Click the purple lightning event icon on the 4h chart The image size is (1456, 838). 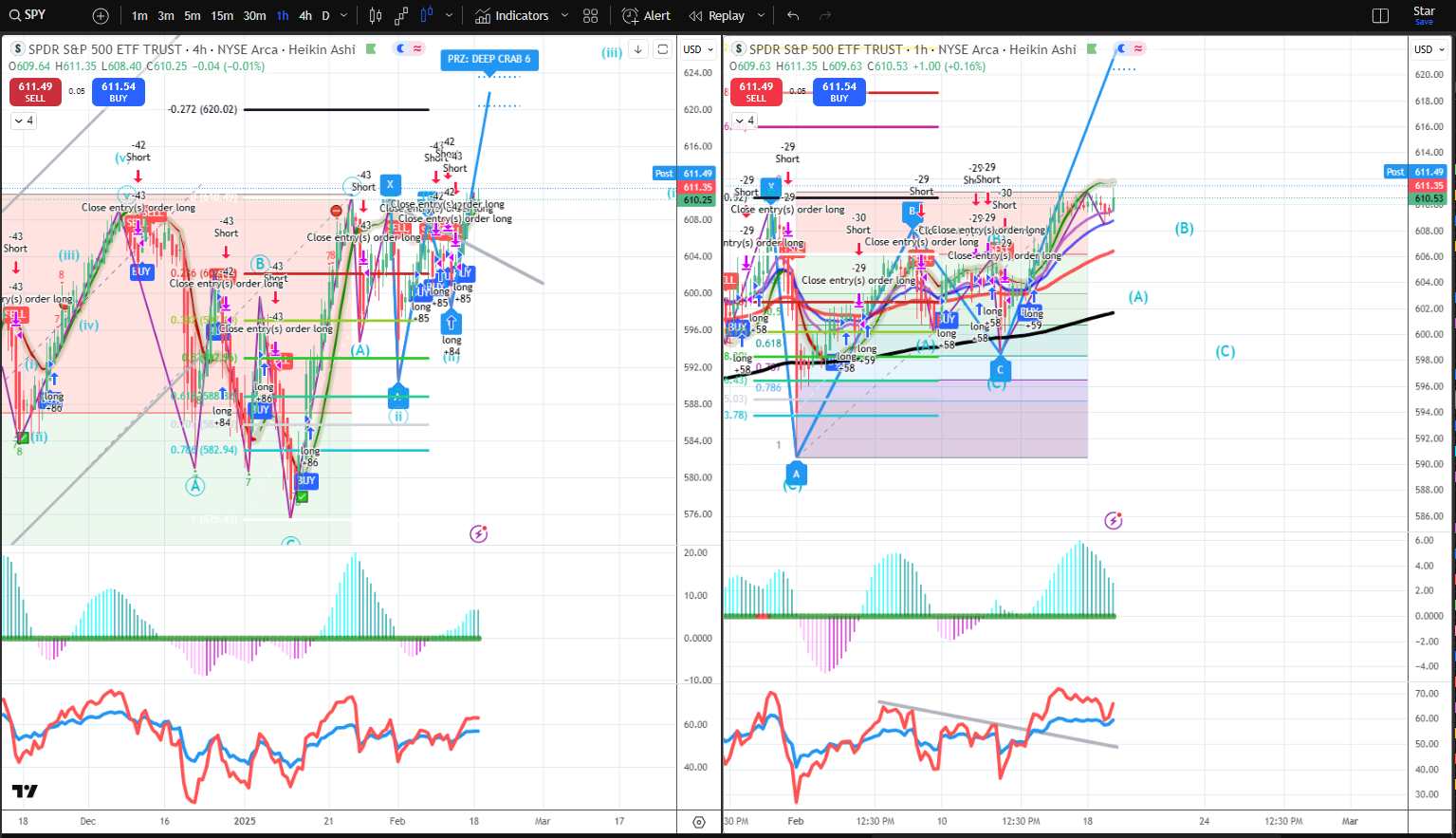point(479,533)
